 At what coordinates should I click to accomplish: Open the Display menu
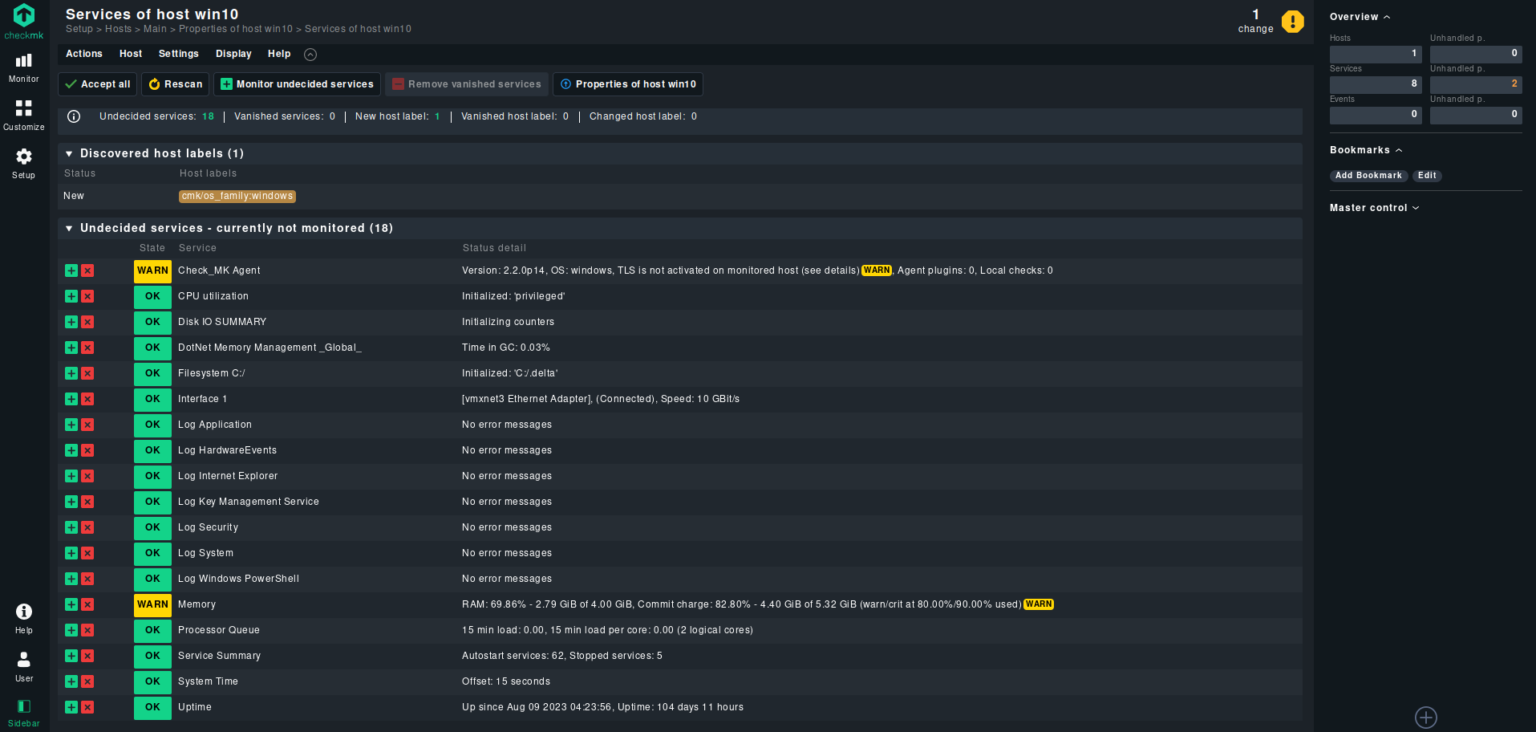pos(233,54)
